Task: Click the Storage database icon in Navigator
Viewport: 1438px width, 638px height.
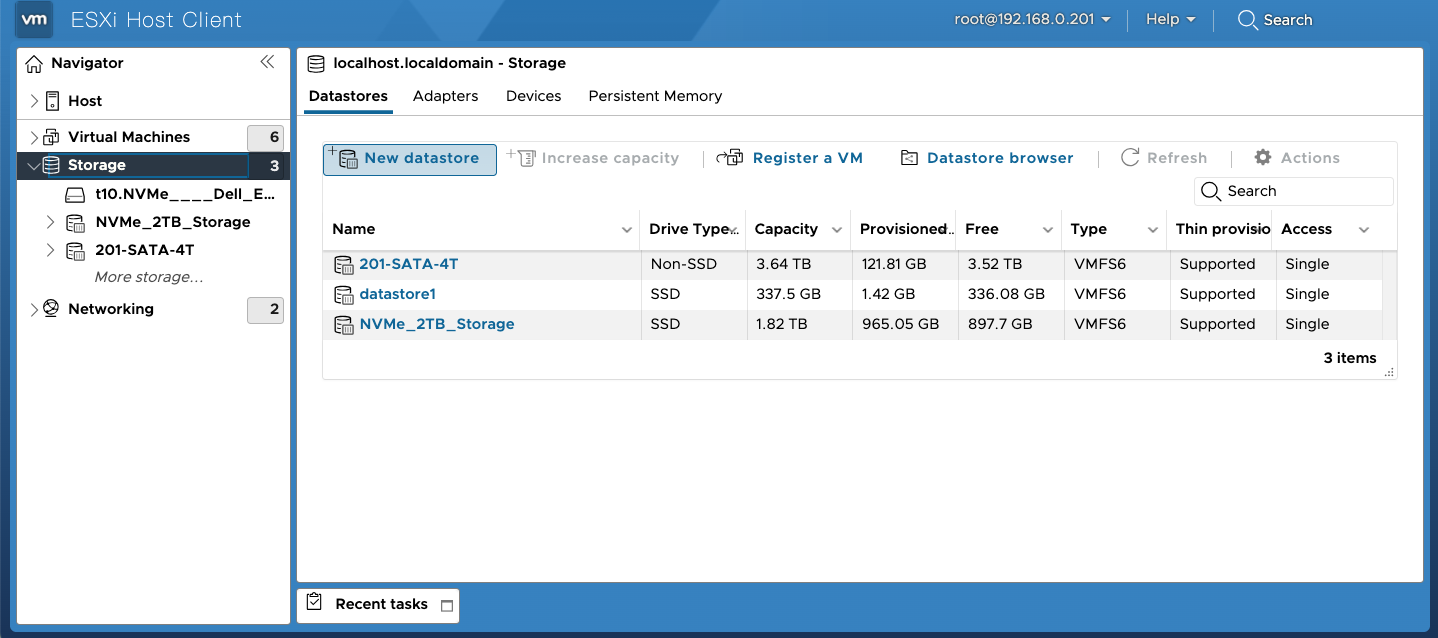Action: [x=51, y=165]
